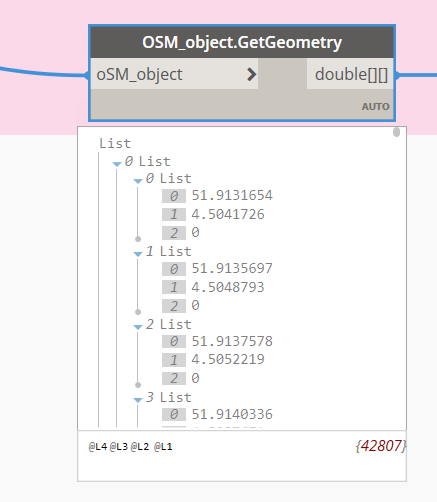Click the {42807} item count

[381, 446]
